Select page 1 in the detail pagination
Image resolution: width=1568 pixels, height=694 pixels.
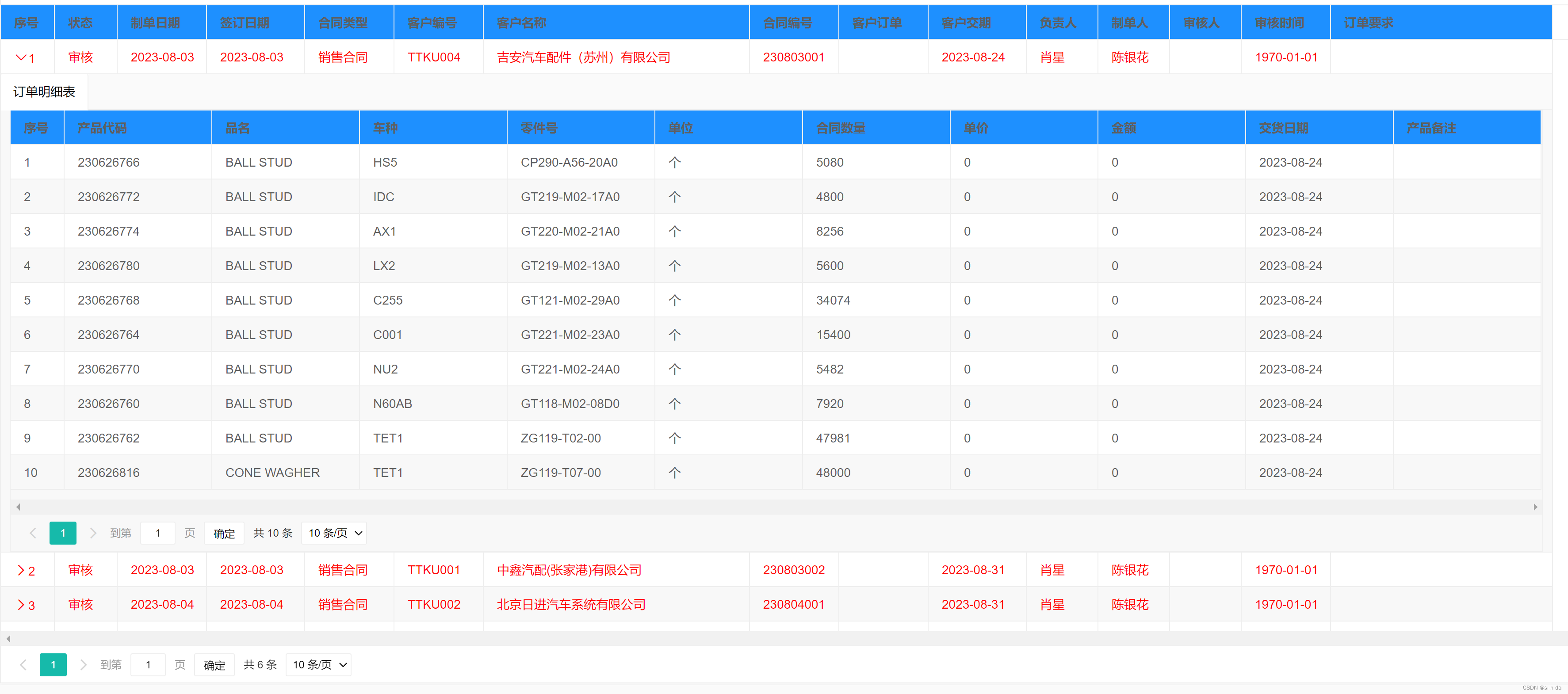[63, 533]
